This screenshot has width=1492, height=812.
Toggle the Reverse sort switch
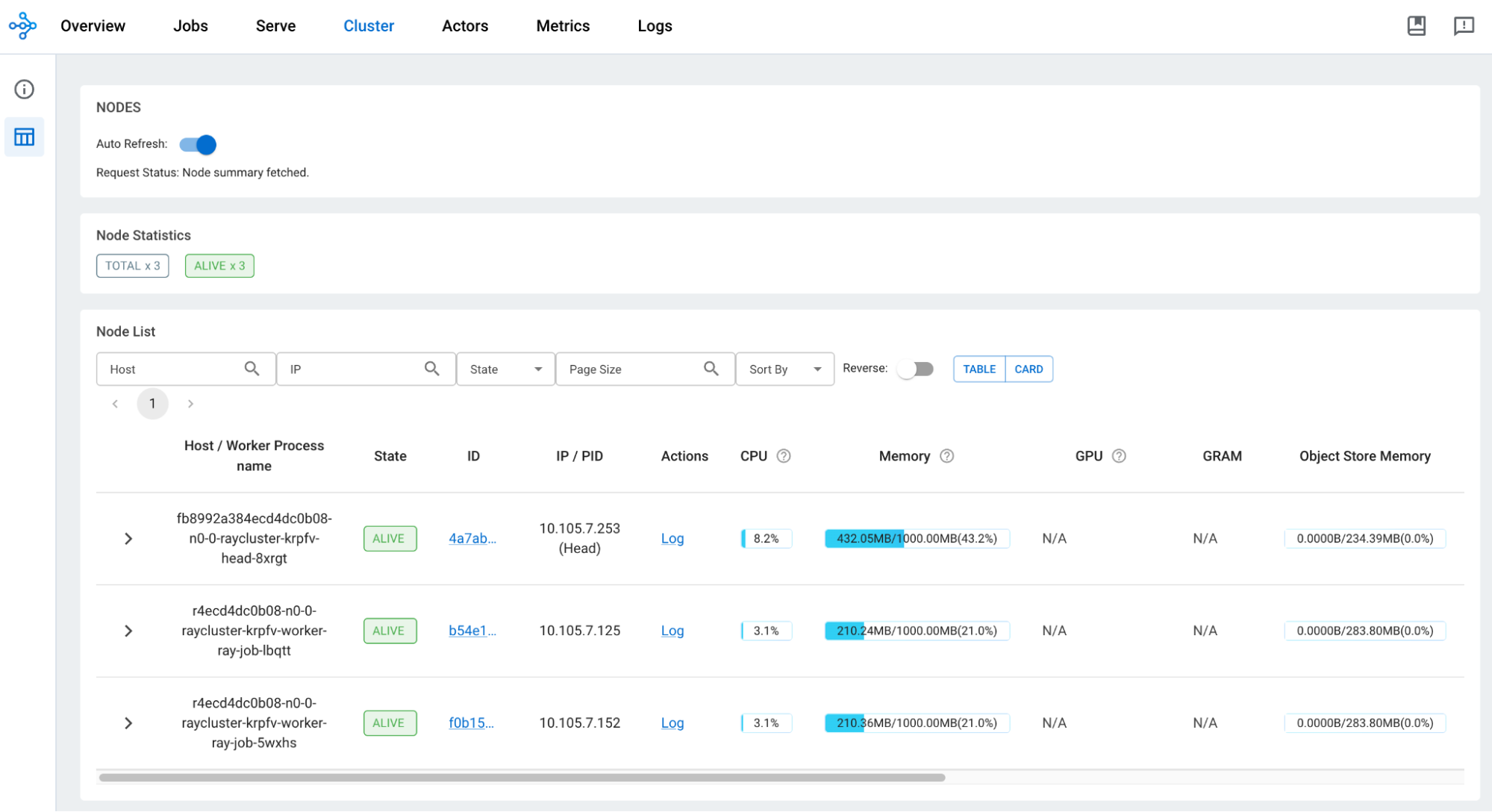[x=916, y=369]
